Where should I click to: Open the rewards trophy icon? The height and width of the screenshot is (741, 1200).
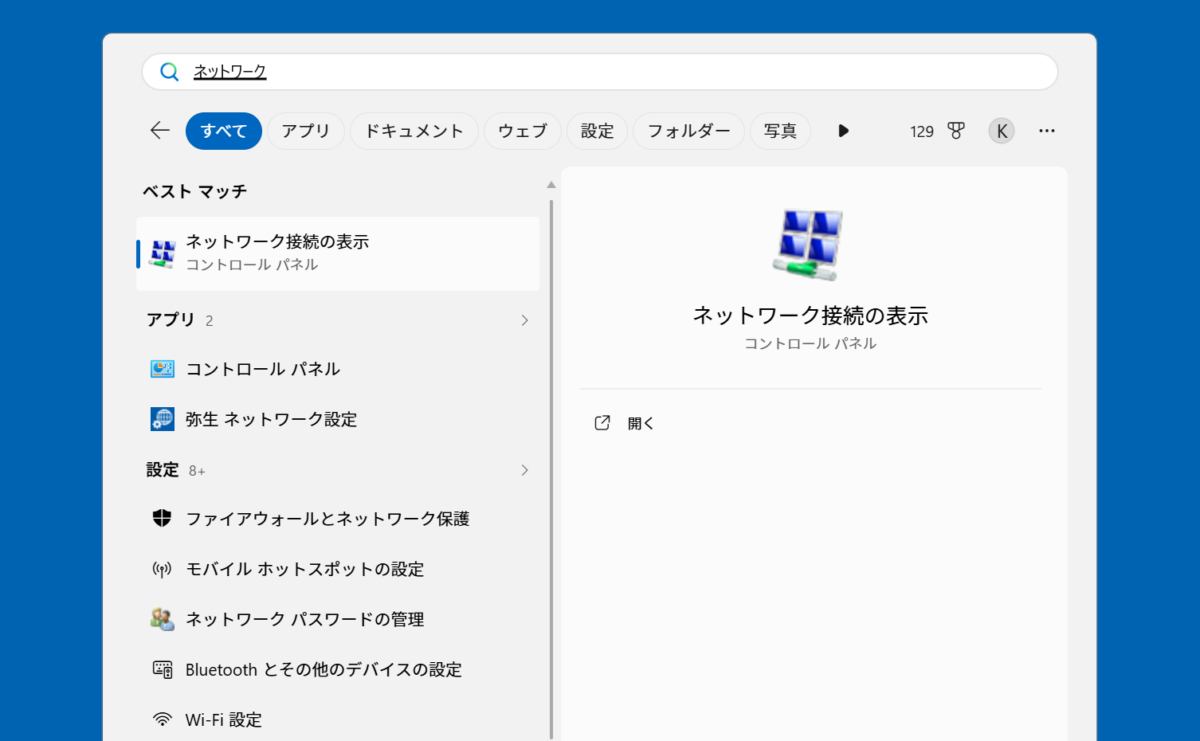[956, 131]
